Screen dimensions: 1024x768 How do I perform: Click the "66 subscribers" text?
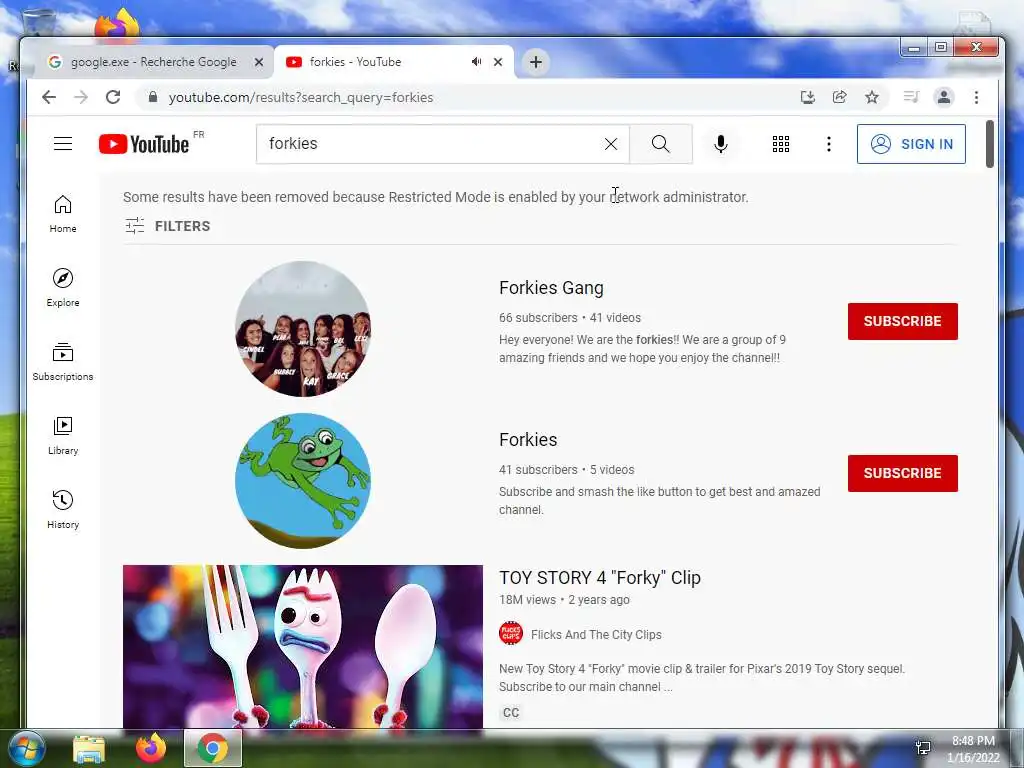point(538,318)
